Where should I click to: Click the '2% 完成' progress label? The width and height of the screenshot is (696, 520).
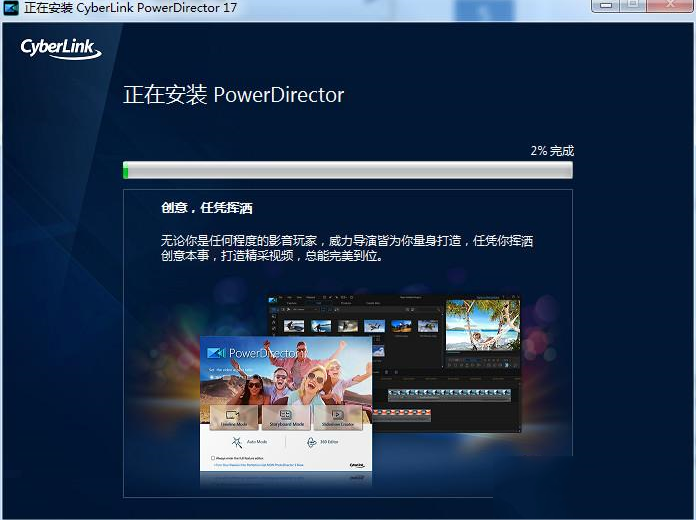552,150
